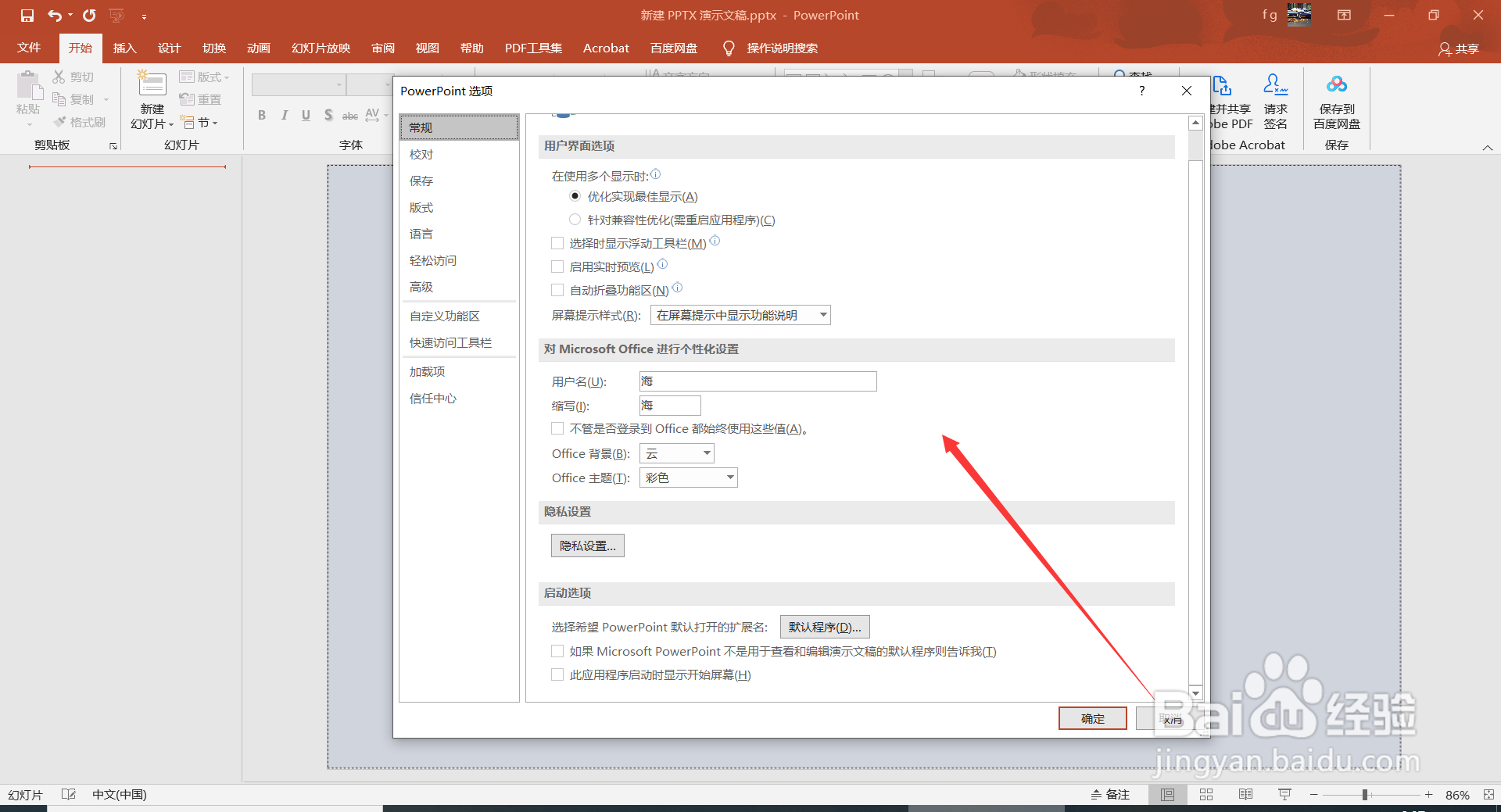The image size is (1501, 812).
Task: Select Proofing (校对) in options sidebar
Action: (x=459, y=154)
